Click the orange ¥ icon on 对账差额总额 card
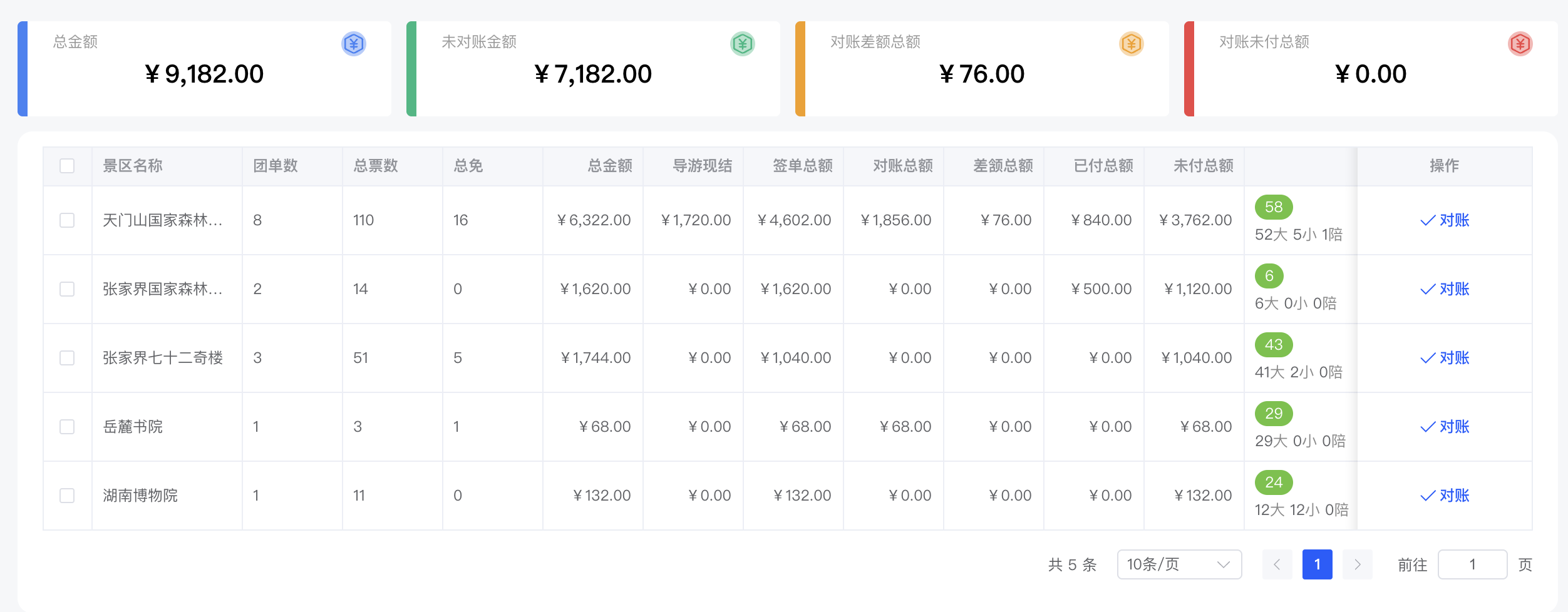Screen dimensions: 1568x612 pos(1131,44)
